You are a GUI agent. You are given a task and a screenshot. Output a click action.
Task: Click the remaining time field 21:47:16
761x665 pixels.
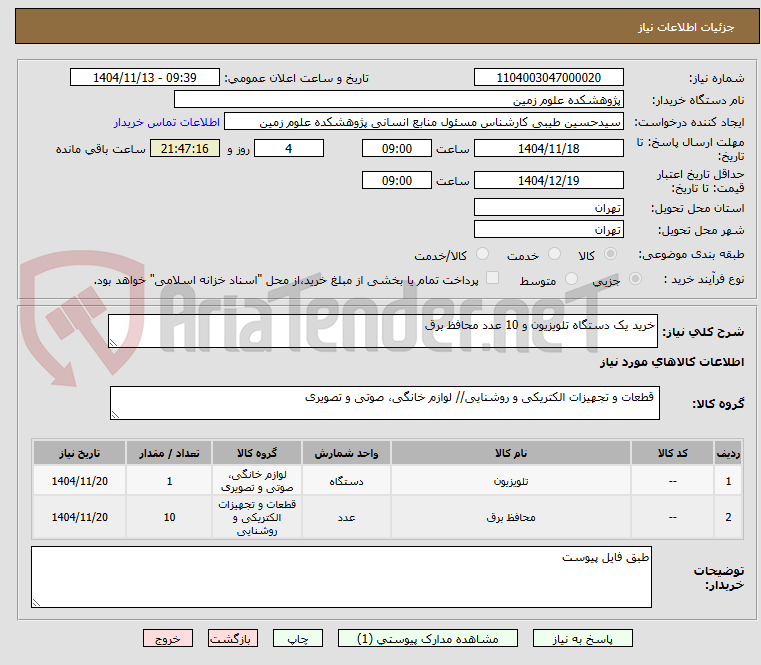pyautogui.click(x=185, y=148)
